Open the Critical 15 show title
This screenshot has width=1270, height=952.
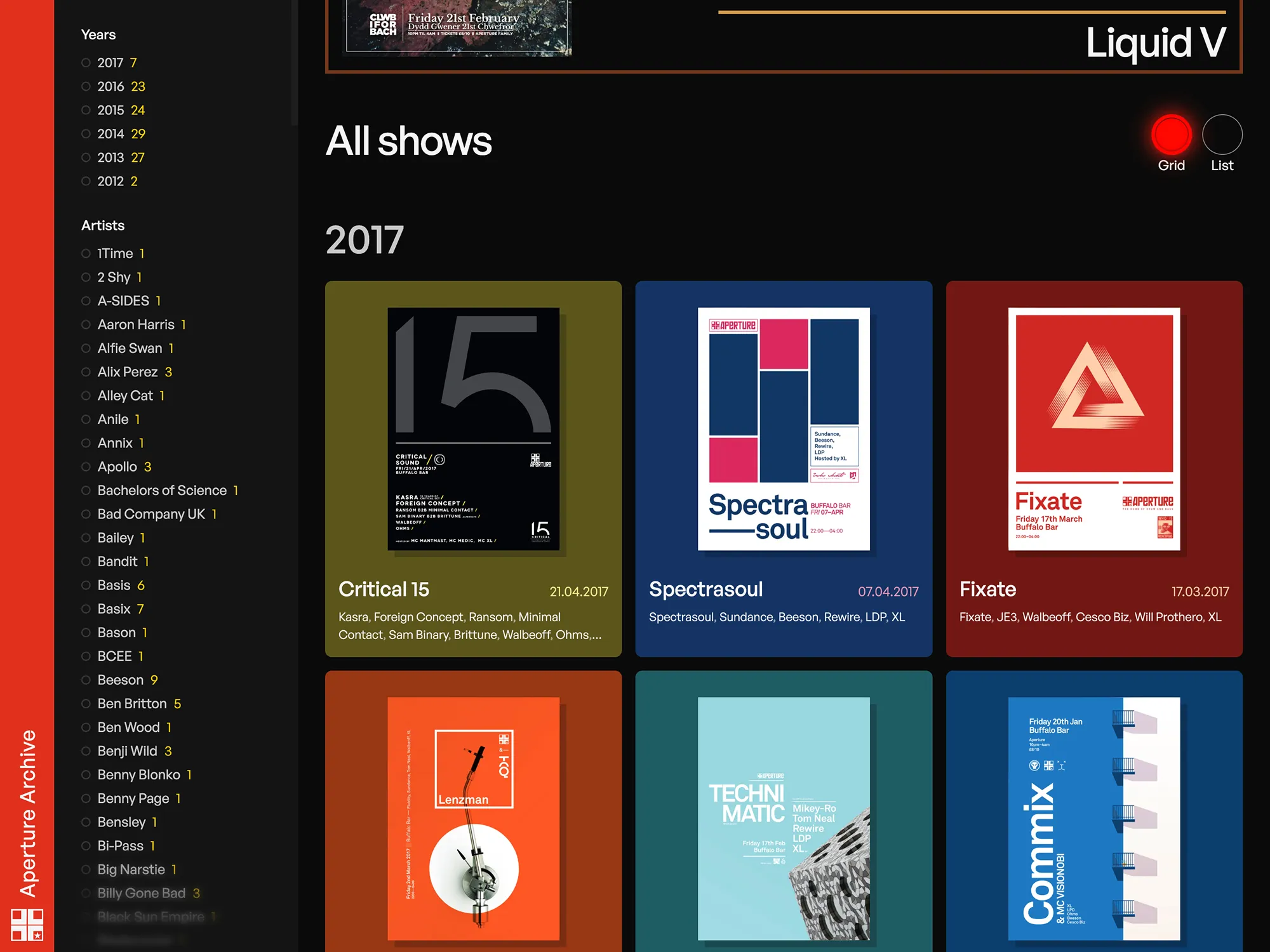(384, 590)
